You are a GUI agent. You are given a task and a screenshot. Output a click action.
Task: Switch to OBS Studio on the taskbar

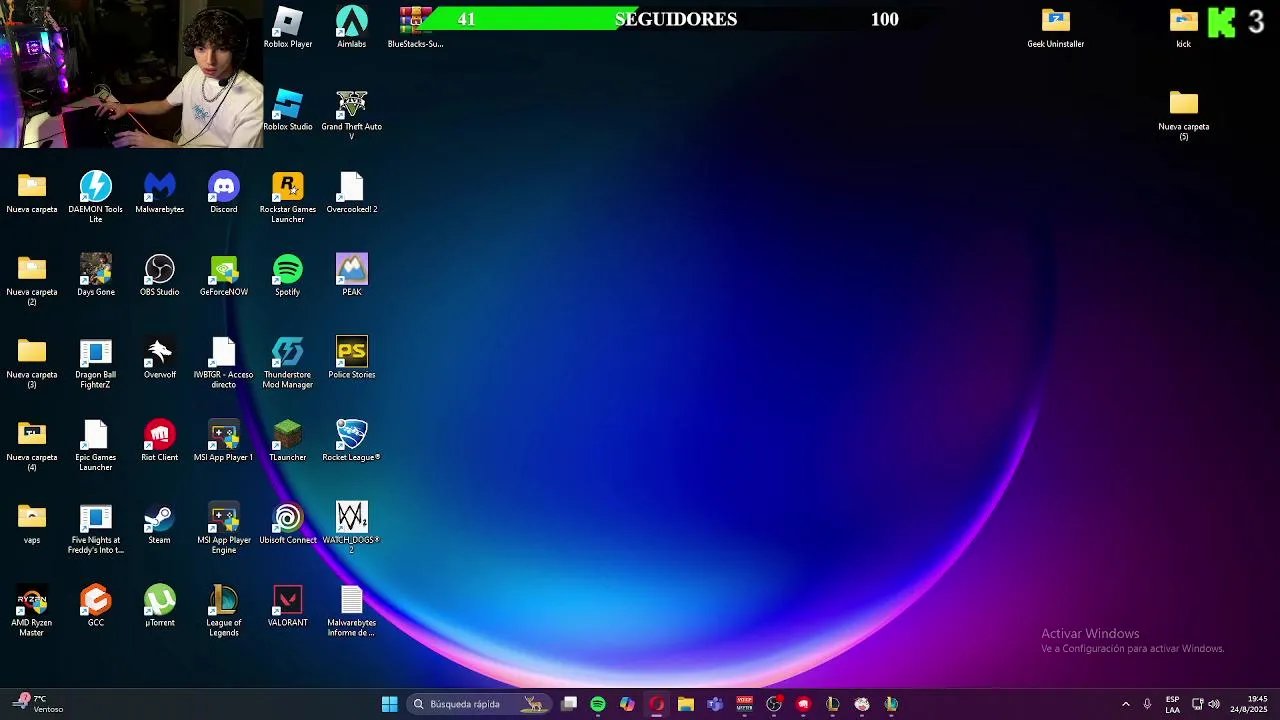point(774,704)
